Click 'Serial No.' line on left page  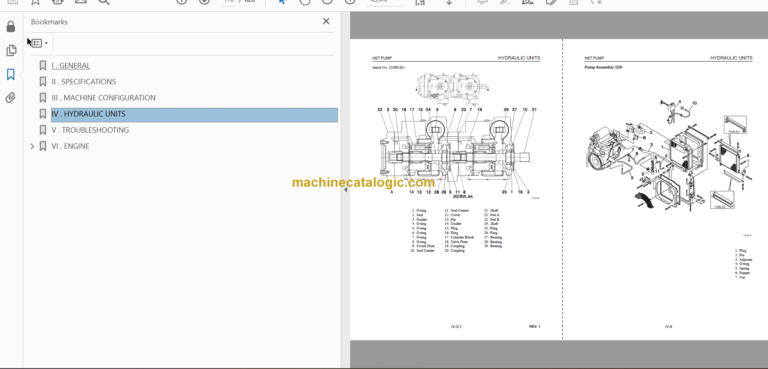coord(390,67)
